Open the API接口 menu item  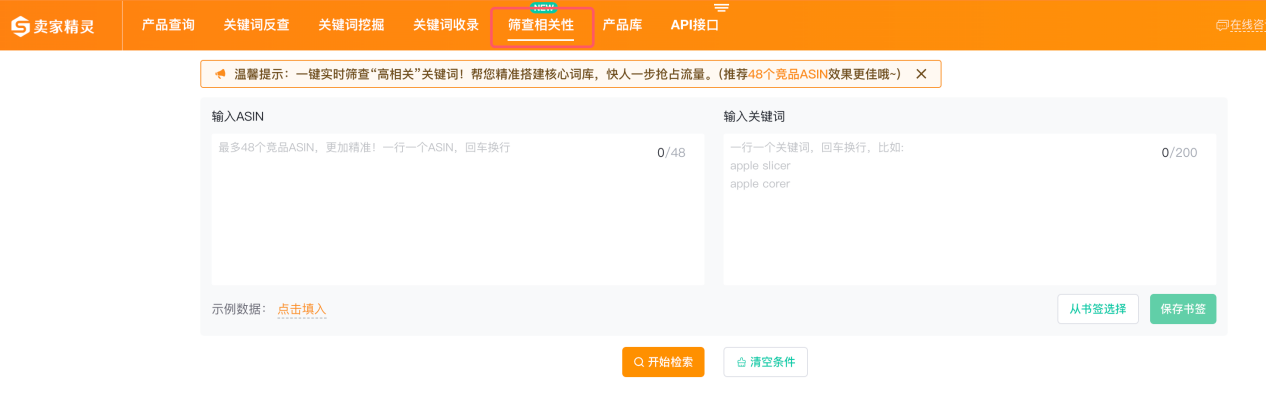coord(694,25)
